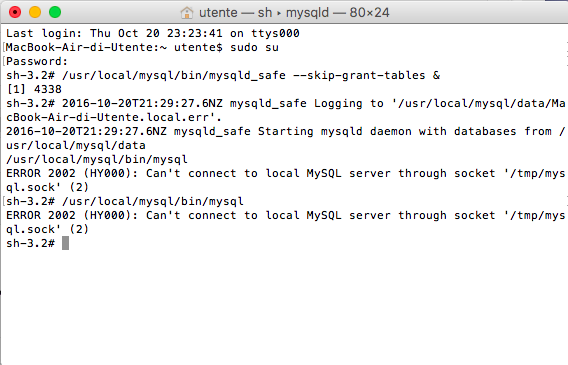Click the prompt mark bracket beside 'sh-3.2# /usr/local/mysql/bin/mysql'

pos(4,201)
